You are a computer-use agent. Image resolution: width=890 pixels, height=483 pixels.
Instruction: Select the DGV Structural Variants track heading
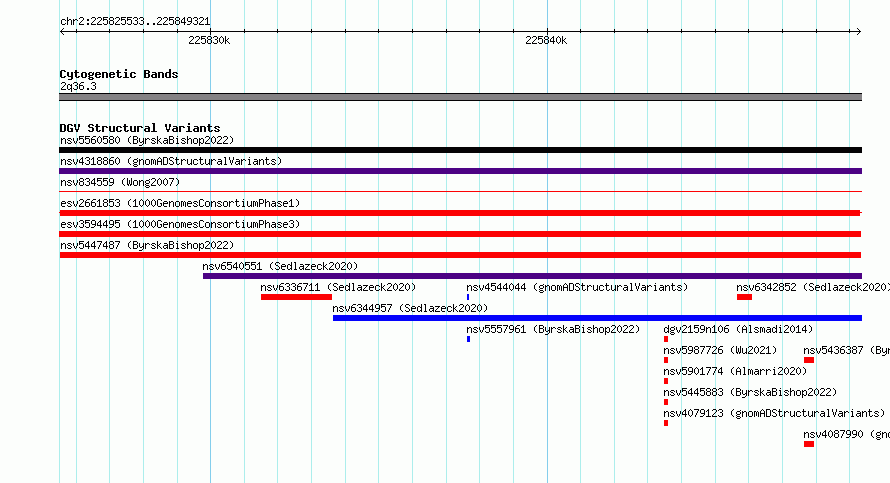(x=140, y=128)
